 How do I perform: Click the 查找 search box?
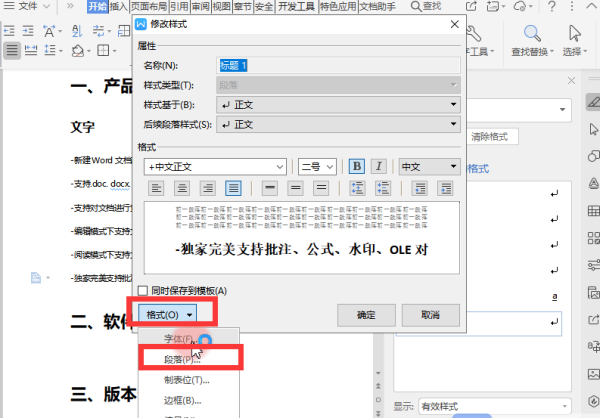pos(427,6)
